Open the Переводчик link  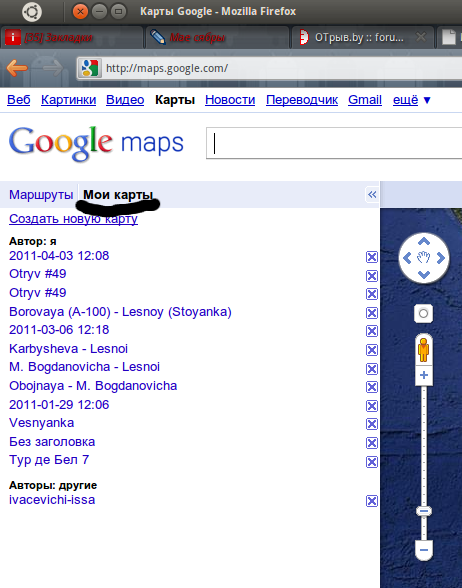pos(302,100)
